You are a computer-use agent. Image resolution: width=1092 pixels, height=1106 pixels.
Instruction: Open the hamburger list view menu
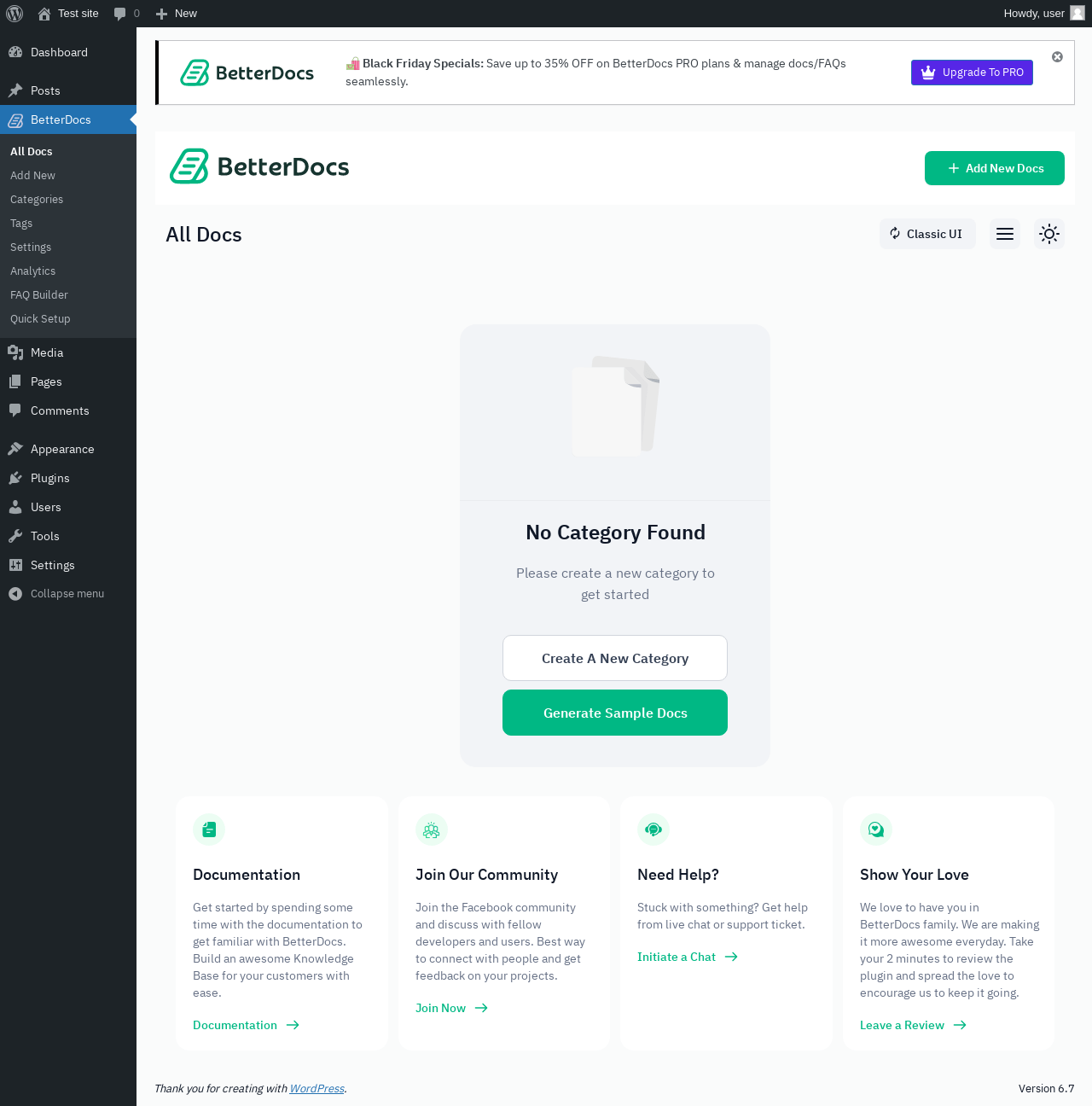coord(1005,234)
